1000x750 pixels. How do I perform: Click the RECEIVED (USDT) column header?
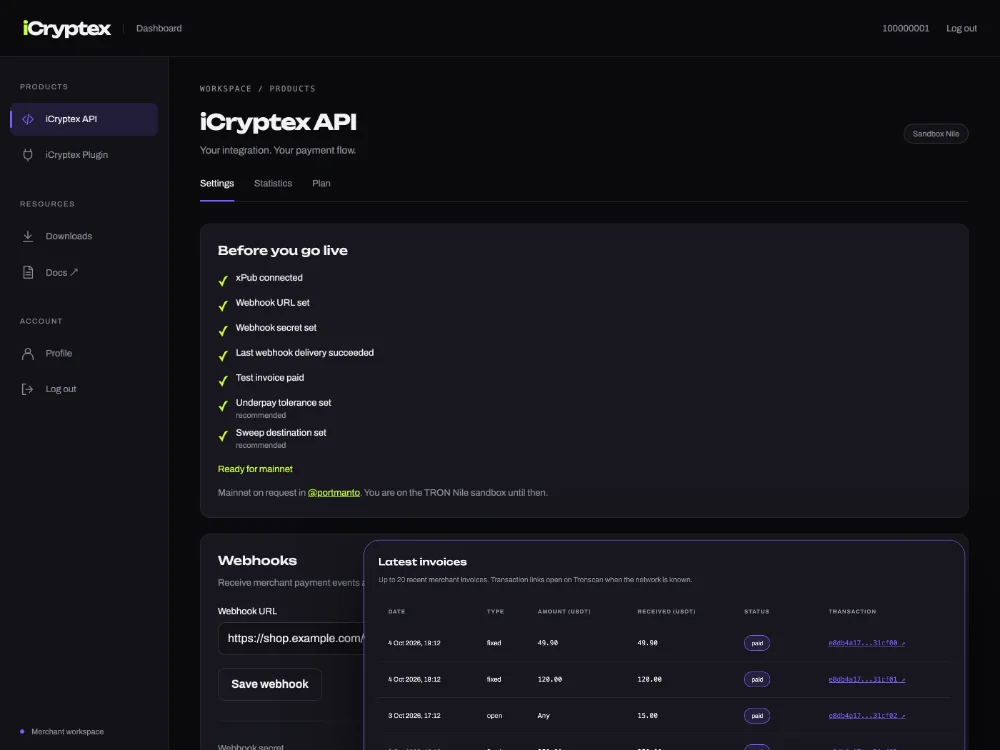[666, 612]
